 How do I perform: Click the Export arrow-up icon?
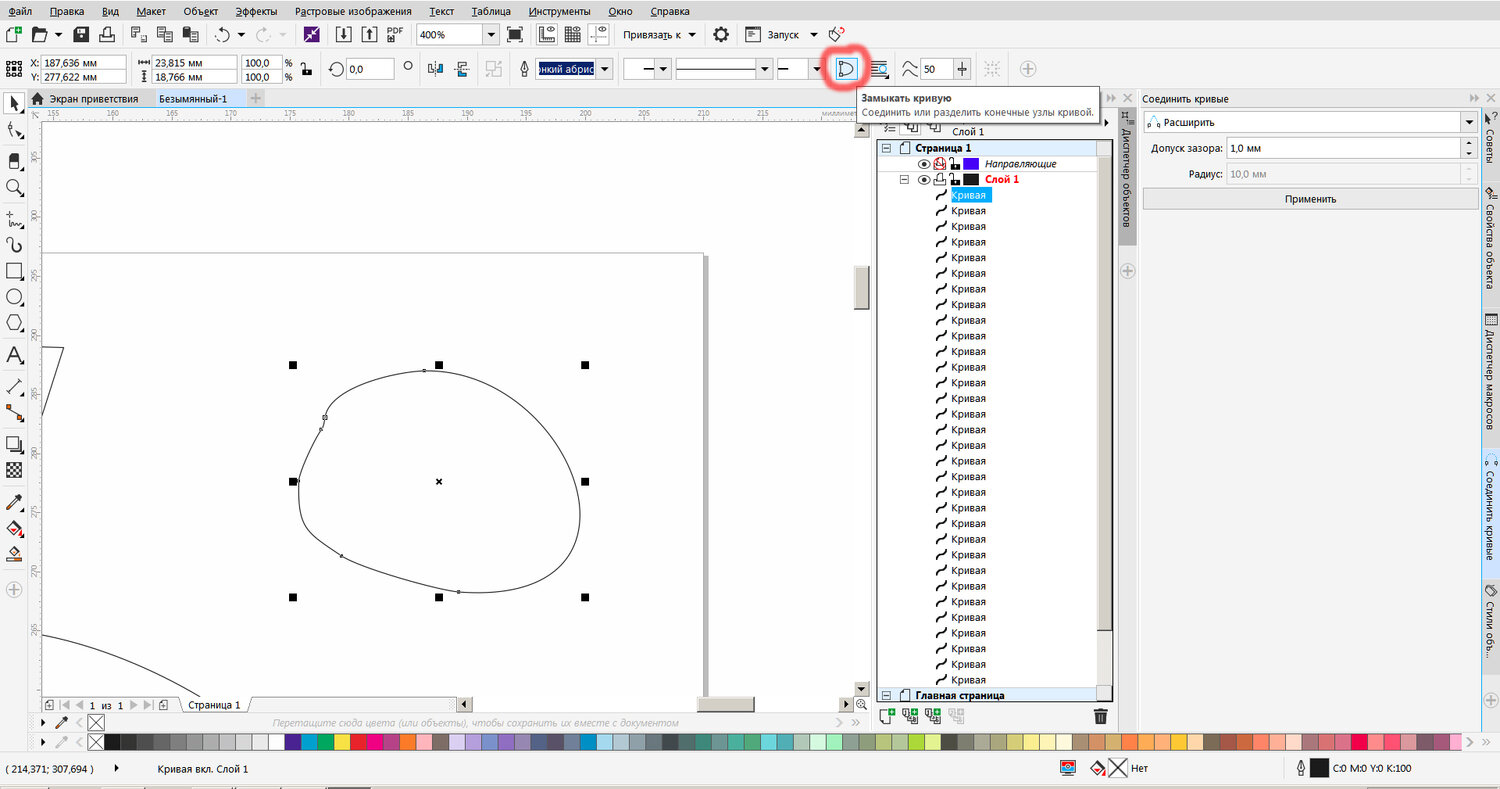(368, 34)
